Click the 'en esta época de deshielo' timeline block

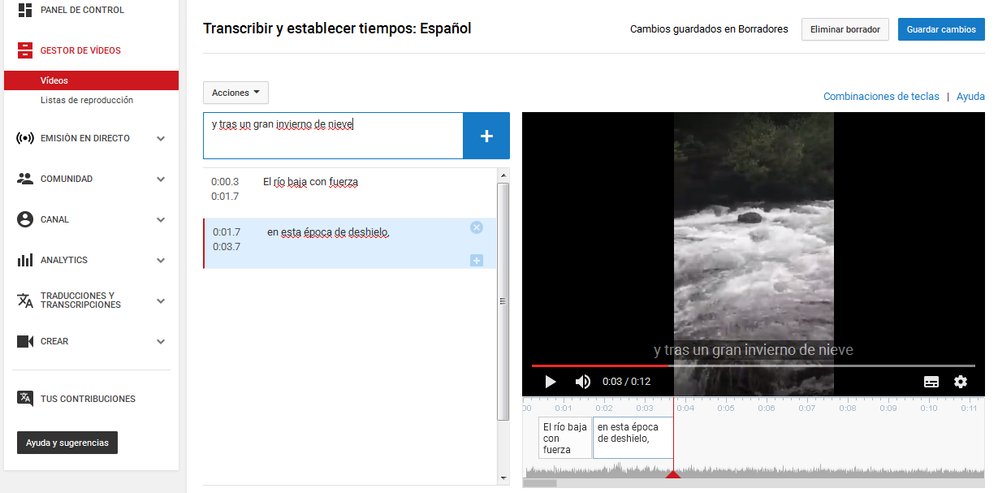tap(633, 438)
